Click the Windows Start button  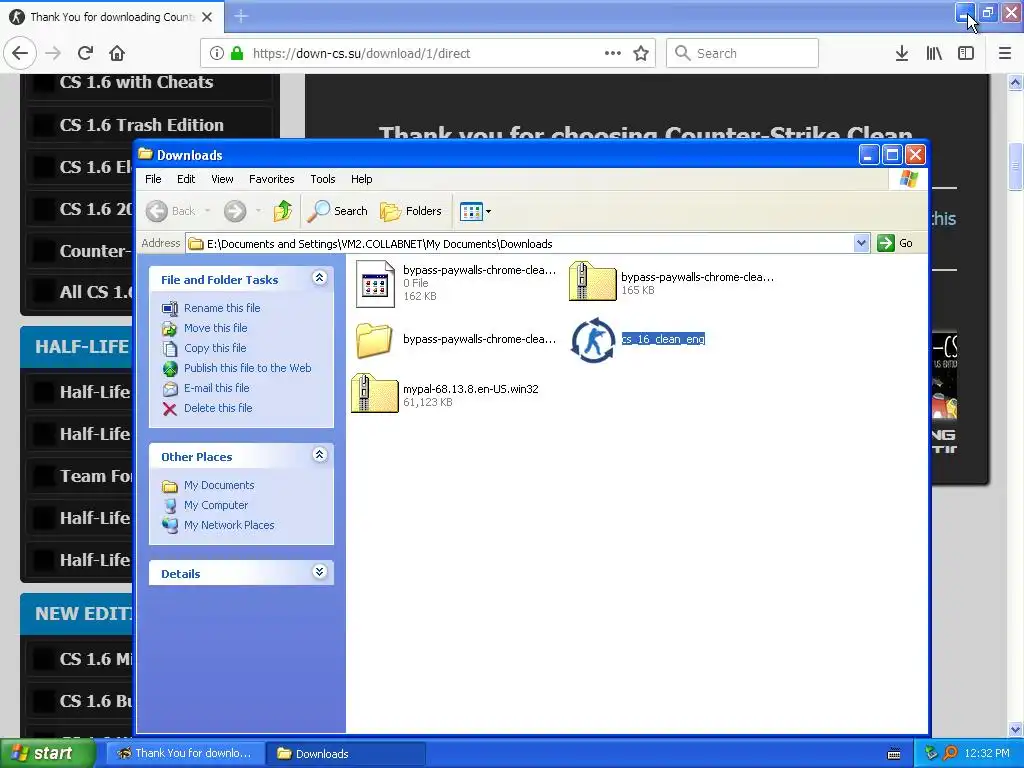(48, 754)
